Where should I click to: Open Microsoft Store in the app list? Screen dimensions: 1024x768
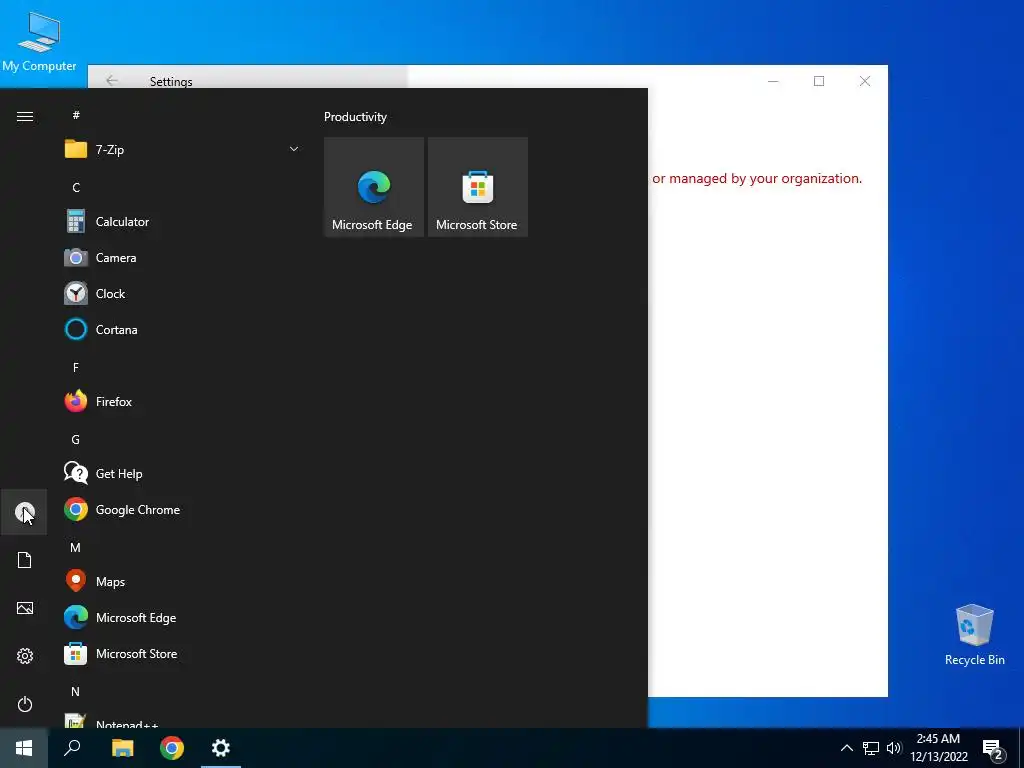tap(182, 653)
